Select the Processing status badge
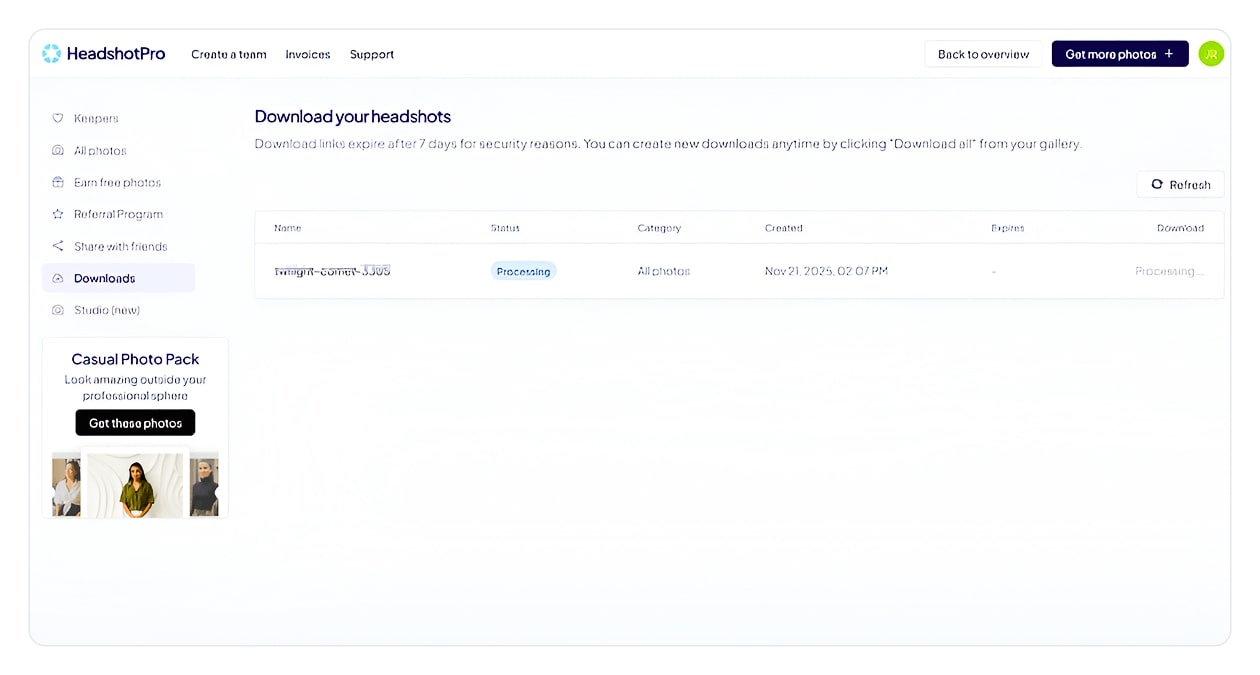 (x=523, y=271)
